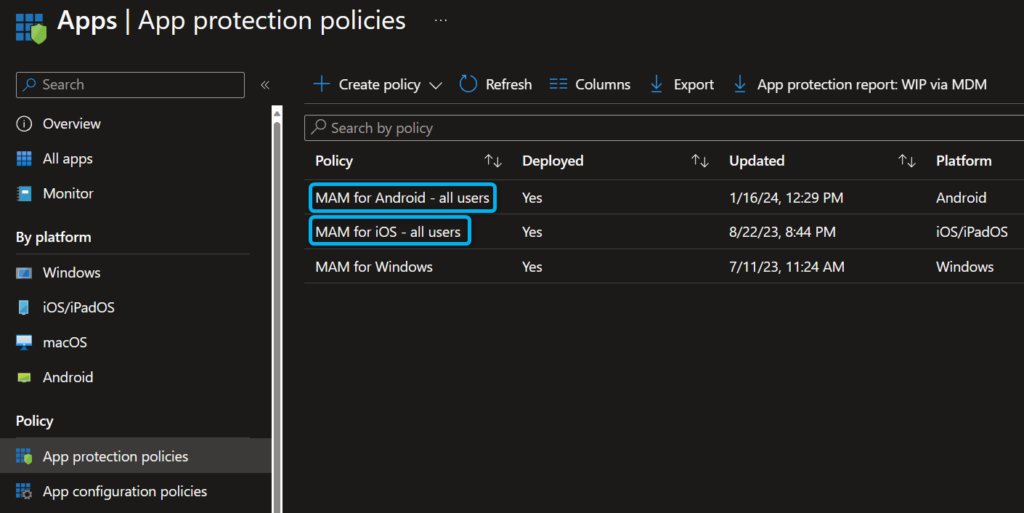This screenshot has height=513, width=1024.
Task: Collapse the sidebar with double chevron
Action: (264, 85)
